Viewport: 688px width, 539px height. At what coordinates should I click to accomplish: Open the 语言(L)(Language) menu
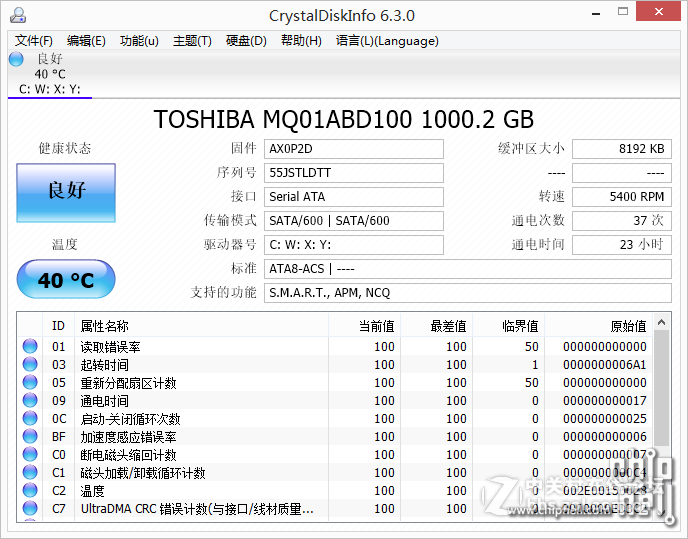(387, 41)
